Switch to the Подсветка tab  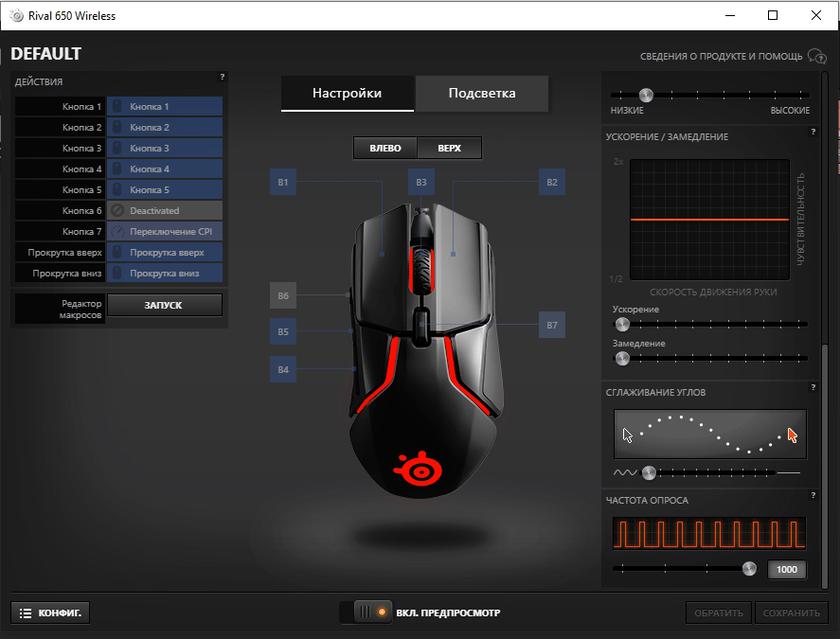coord(482,94)
